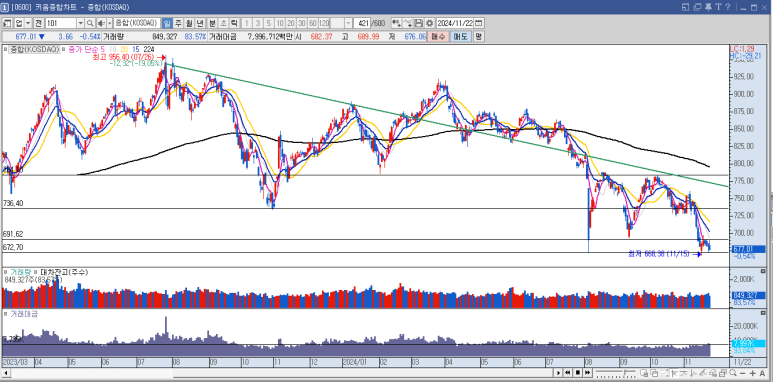Image resolution: width=773 pixels, height=382 pixels.
Task: Click the diagonal line draw icon in bottom toolbar
Action: (703, 373)
